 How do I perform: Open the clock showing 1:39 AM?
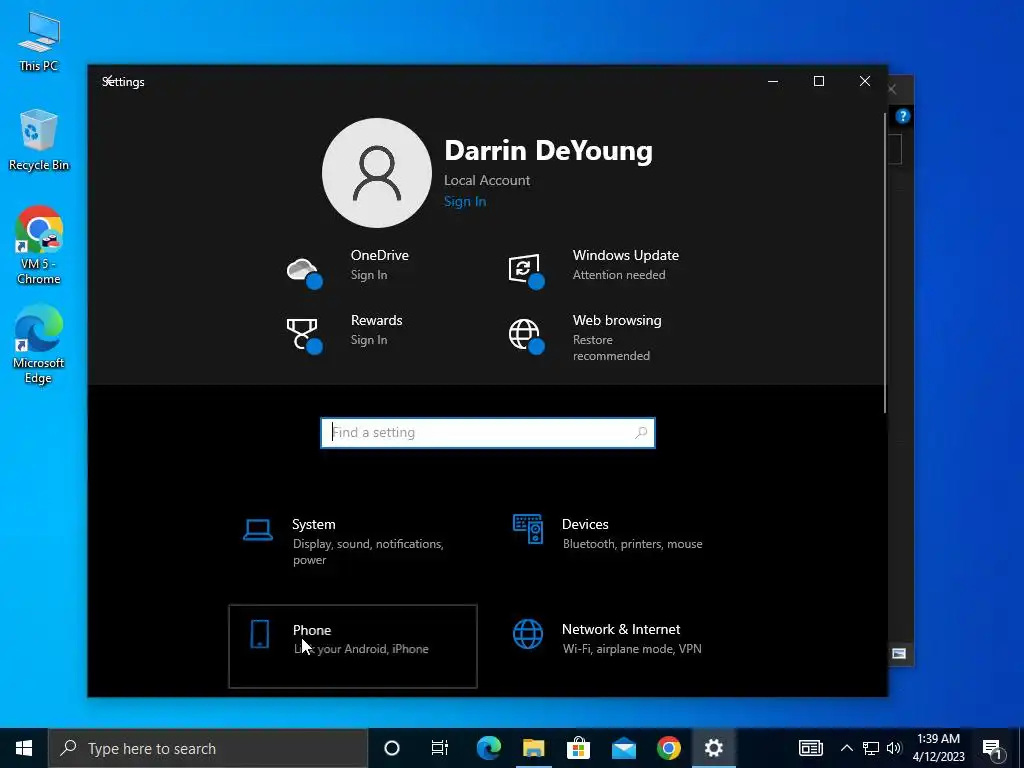click(938, 739)
